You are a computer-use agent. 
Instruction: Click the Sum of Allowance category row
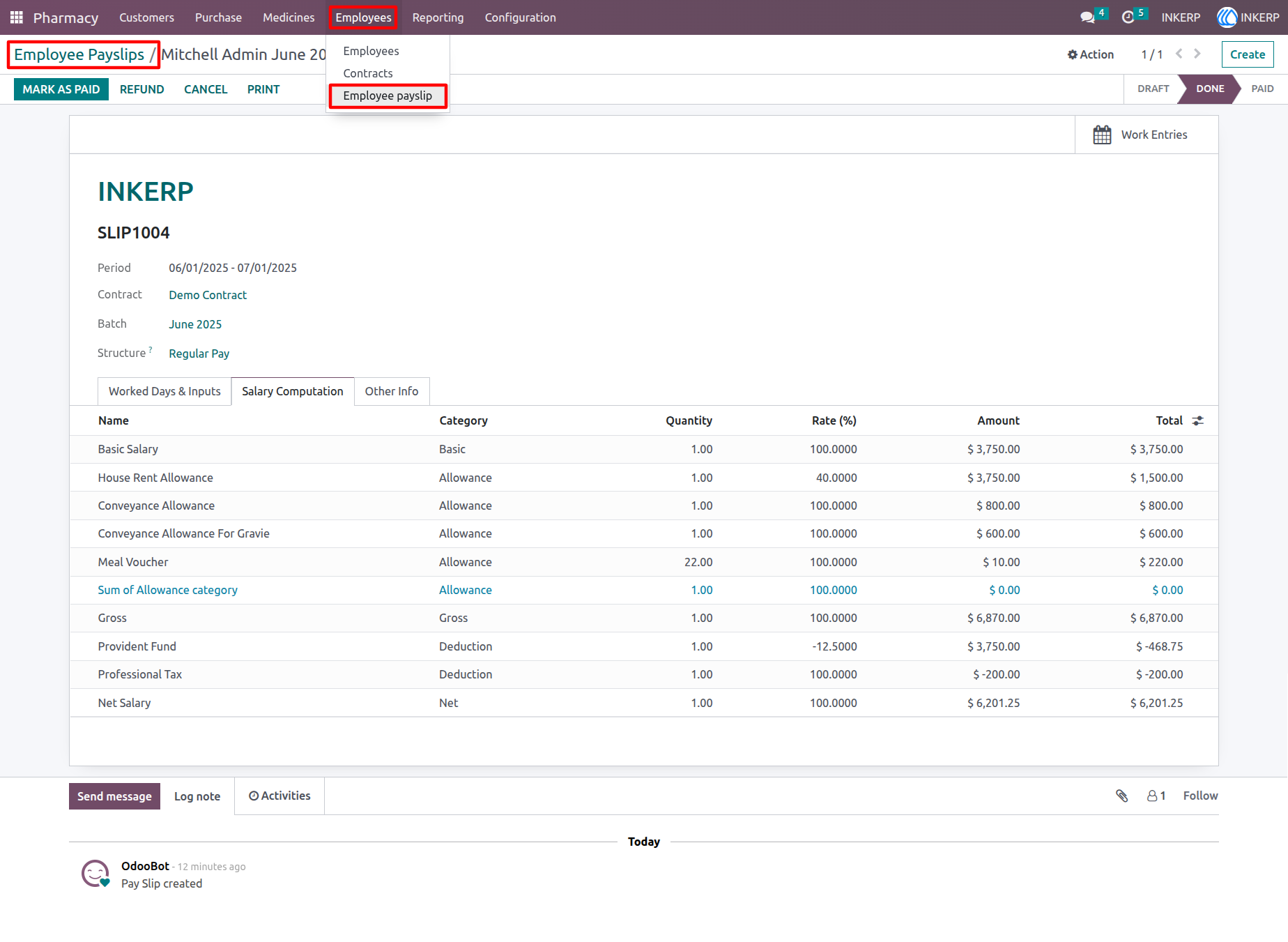coord(644,590)
